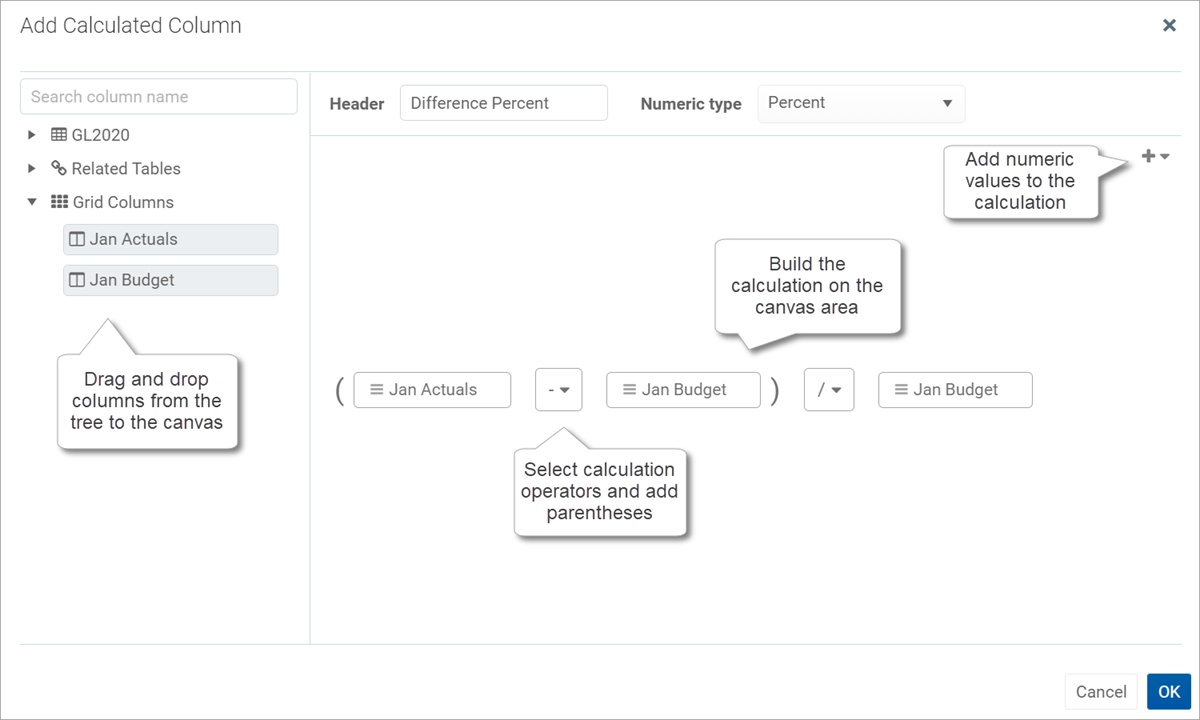Screen dimensions: 1200x720
Task: Click the drag handle of last Jan Budget chip
Action: (x=901, y=390)
